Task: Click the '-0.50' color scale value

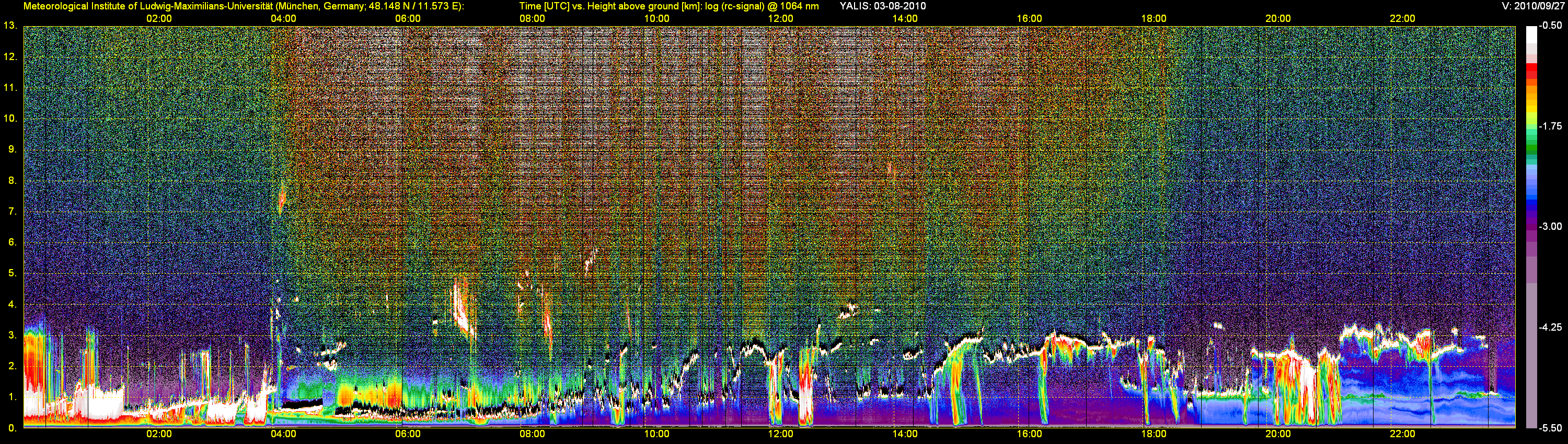Action: (1550, 26)
